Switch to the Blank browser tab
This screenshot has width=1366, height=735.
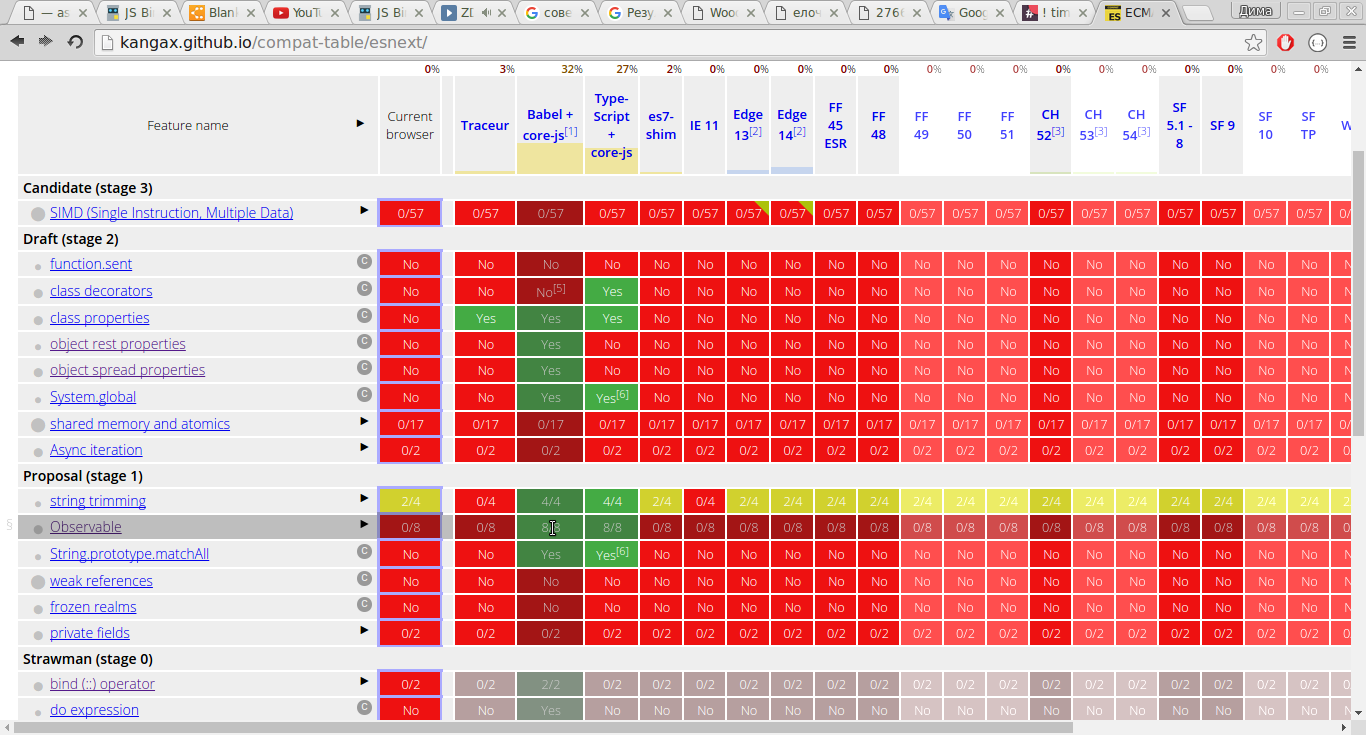tap(222, 13)
